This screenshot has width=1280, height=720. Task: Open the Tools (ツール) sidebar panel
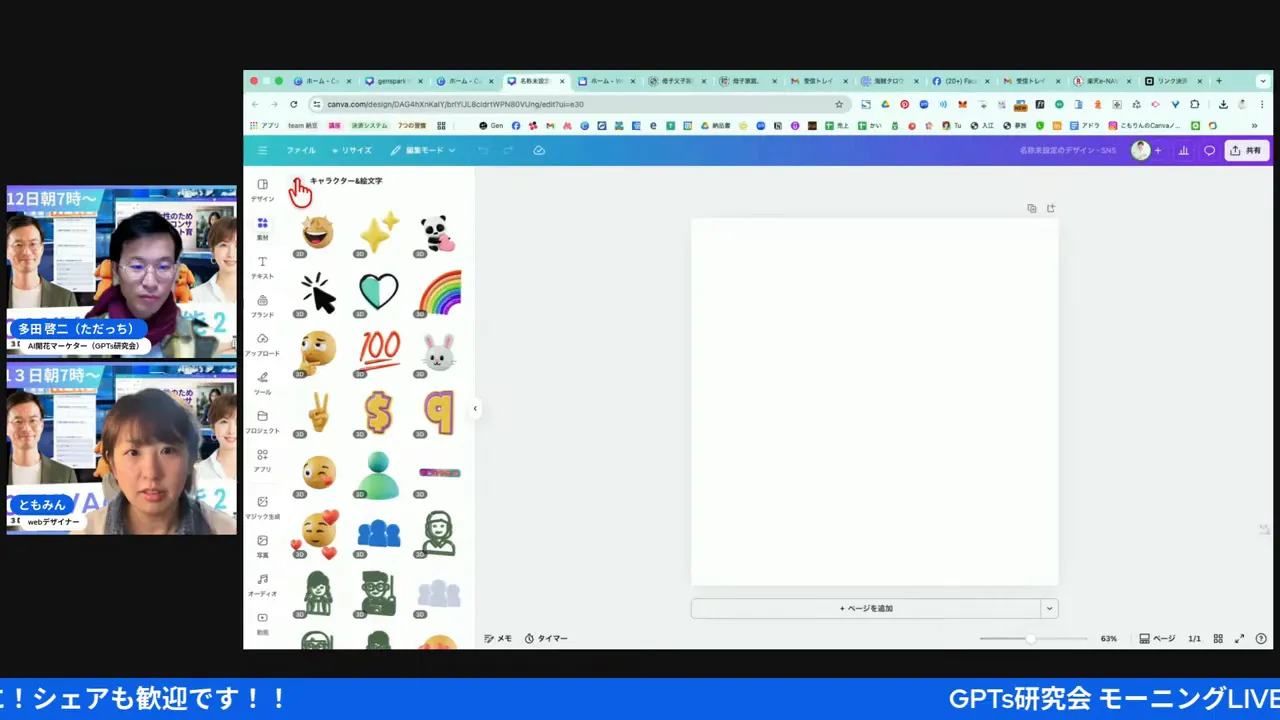262,382
